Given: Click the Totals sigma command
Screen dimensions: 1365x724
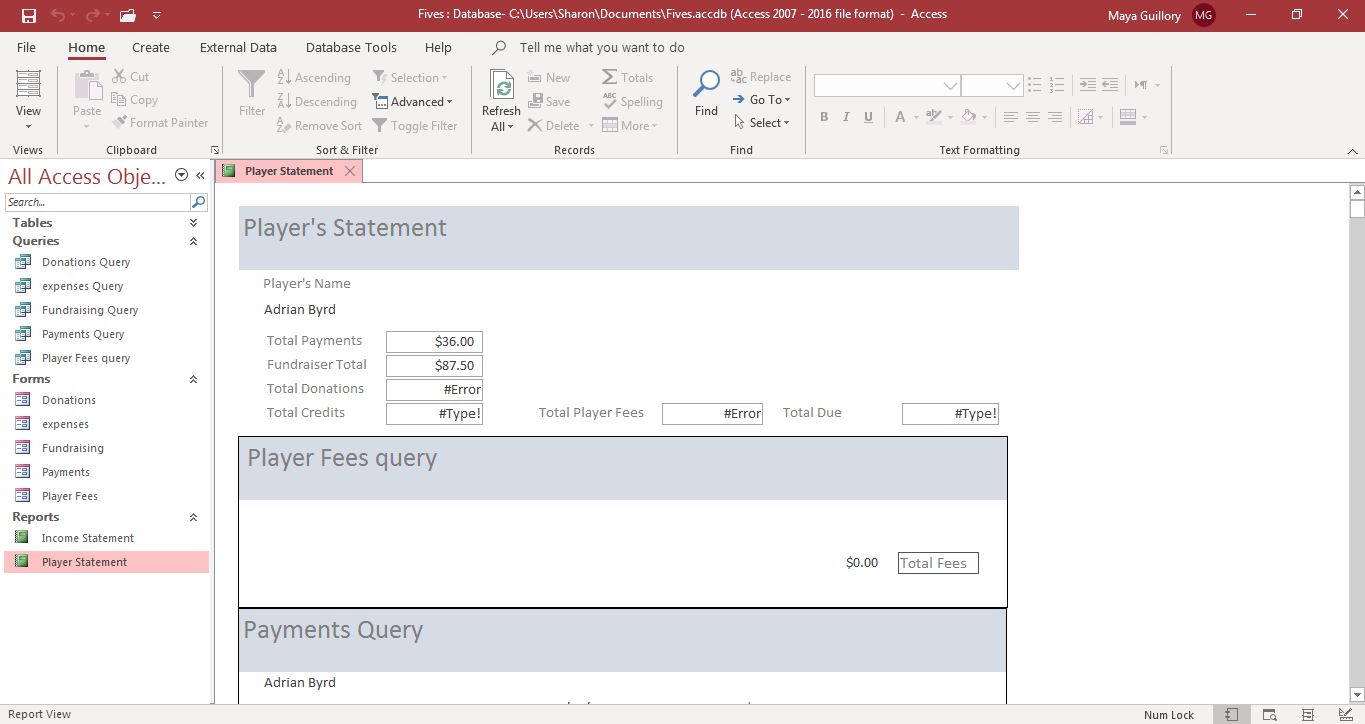Looking at the screenshot, I should point(628,77).
